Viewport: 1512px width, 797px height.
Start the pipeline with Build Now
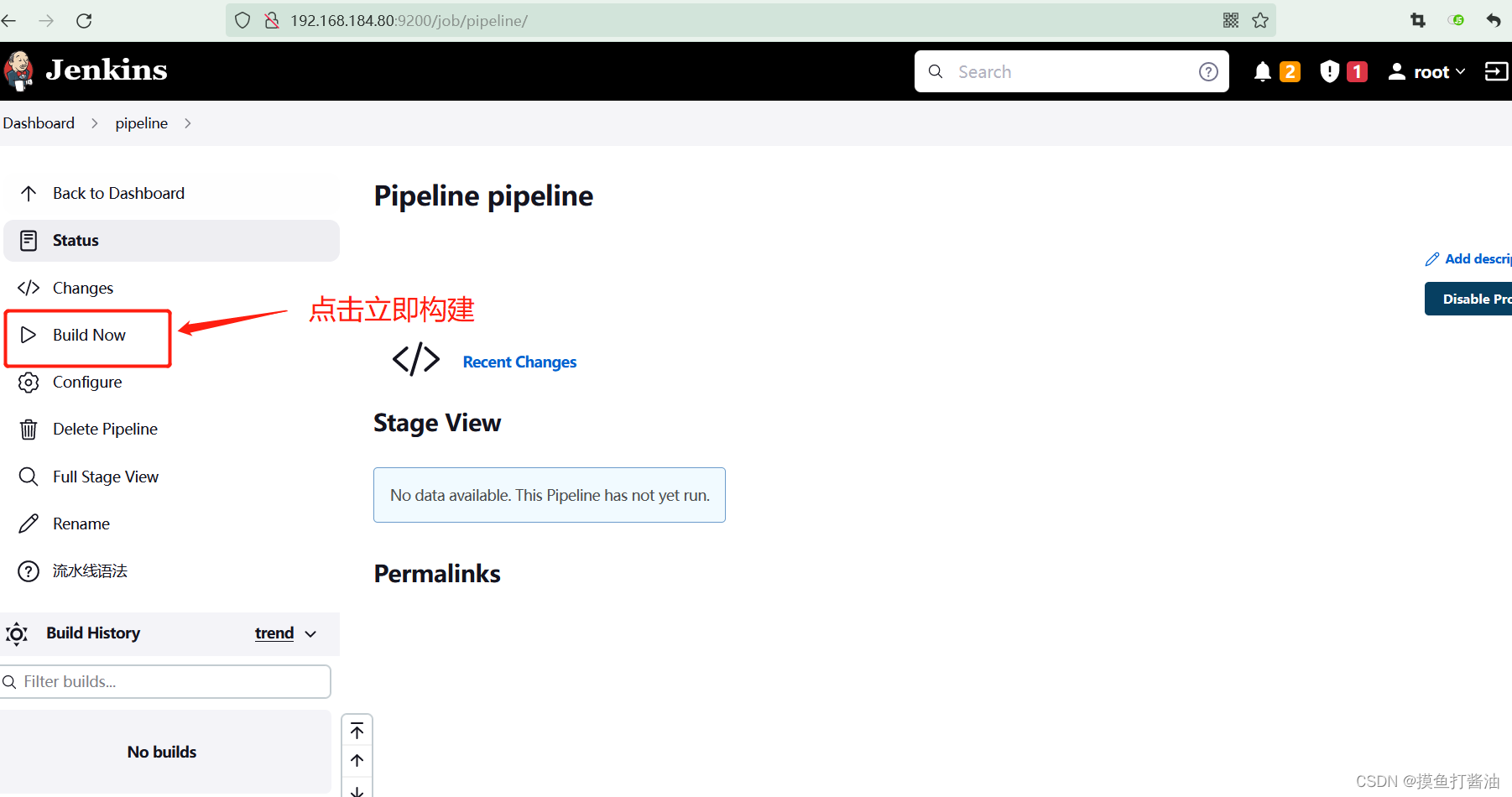[x=88, y=336]
